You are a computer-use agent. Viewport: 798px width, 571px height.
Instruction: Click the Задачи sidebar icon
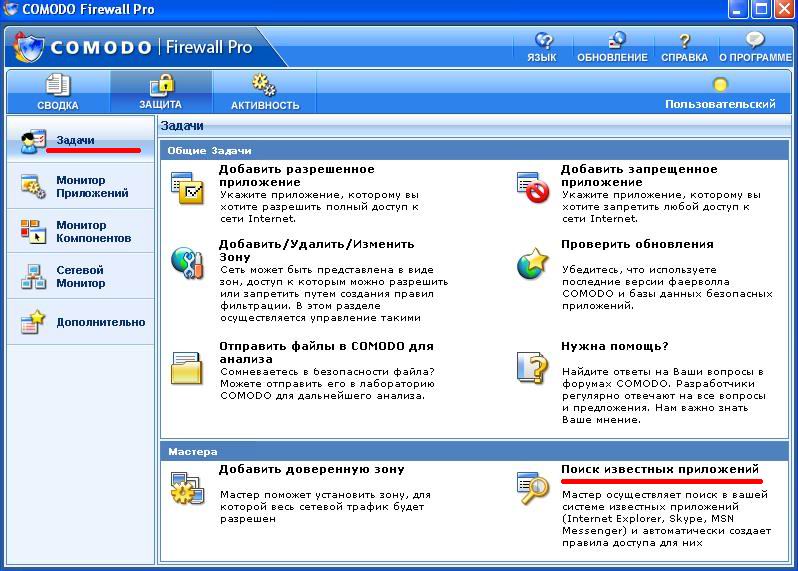click(34, 141)
